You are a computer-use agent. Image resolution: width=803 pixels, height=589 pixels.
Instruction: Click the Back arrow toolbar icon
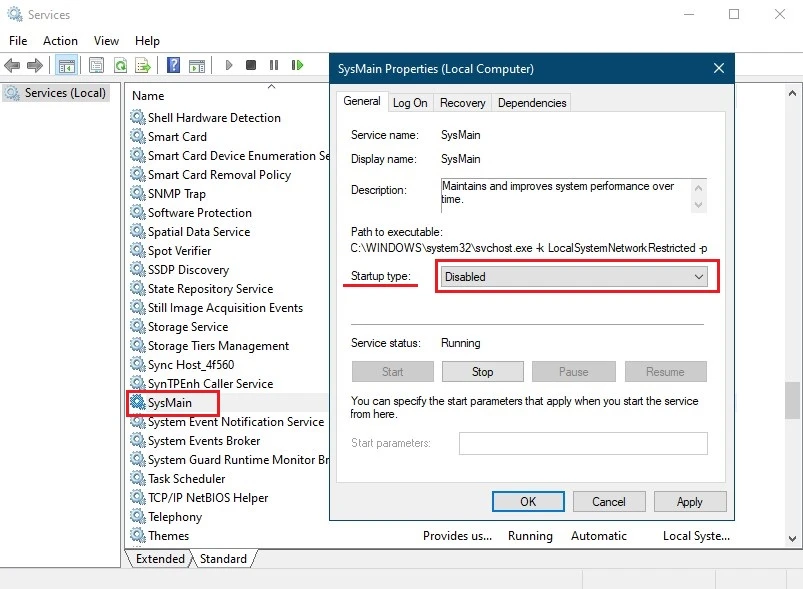[x=12, y=65]
